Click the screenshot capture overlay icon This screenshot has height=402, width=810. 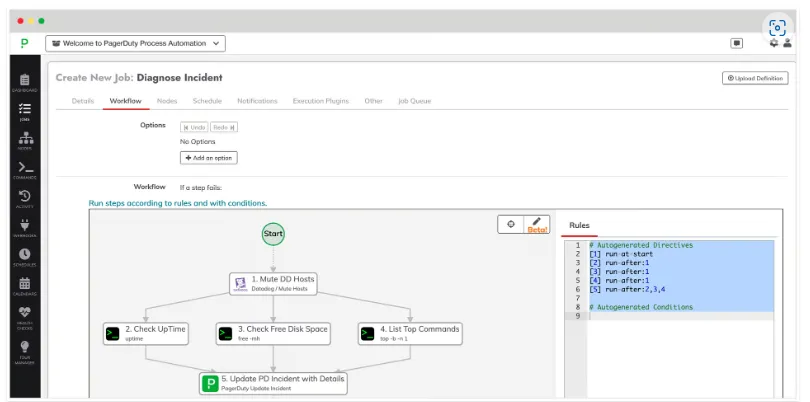pos(777,27)
